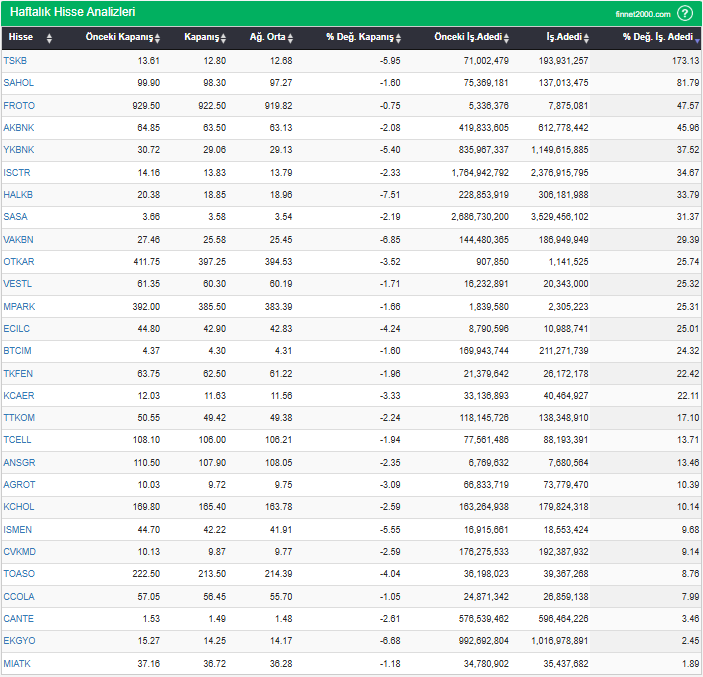This screenshot has height=677, width=703.
Task: Open TCELL stock link
Action: (17, 439)
